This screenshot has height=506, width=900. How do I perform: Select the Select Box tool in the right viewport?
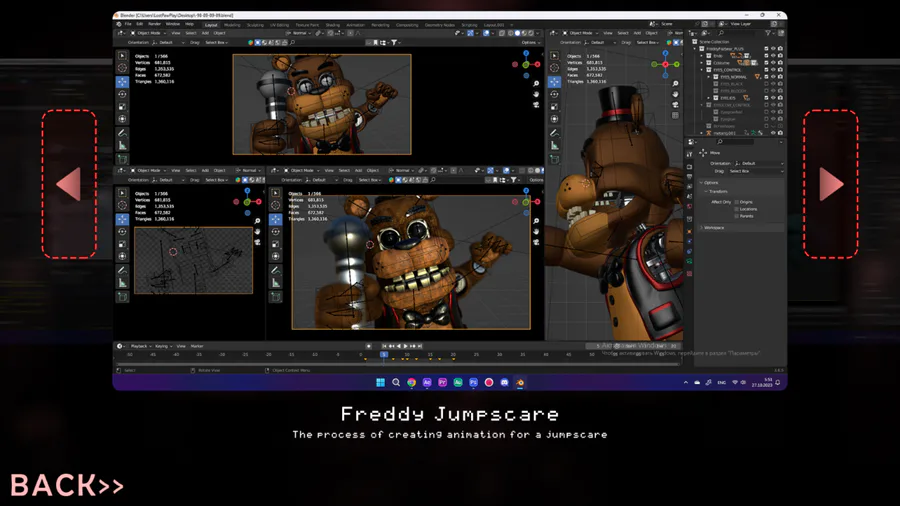click(x=554, y=56)
